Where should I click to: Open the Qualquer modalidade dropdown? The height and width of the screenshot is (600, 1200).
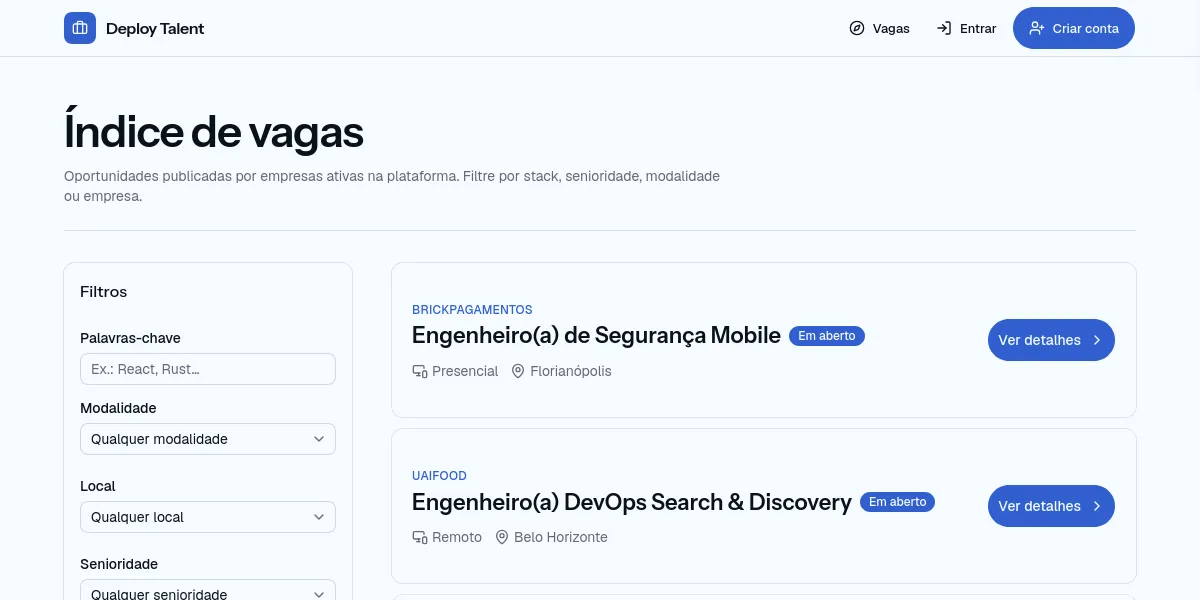point(208,439)
